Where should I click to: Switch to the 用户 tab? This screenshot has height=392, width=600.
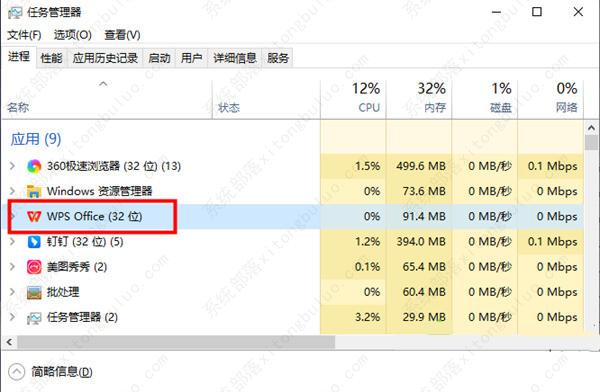(192, 58)
